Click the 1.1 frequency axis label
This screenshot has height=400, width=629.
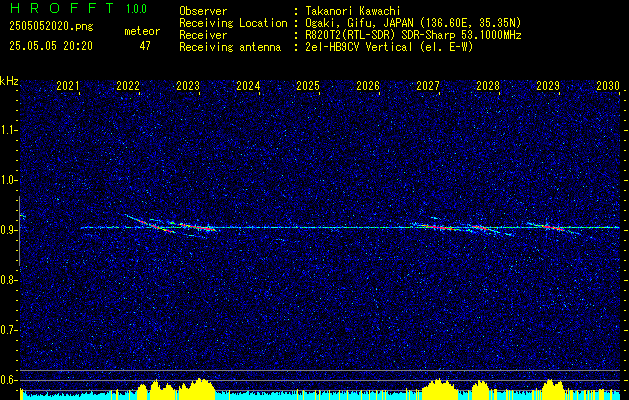click(x=8, y=130)
